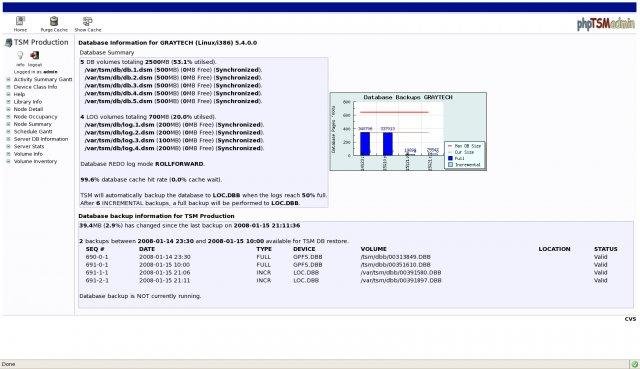This screenshot has height=369, width=640.
Task: Open Volume Info page
Action: click(x=28, y=154)
